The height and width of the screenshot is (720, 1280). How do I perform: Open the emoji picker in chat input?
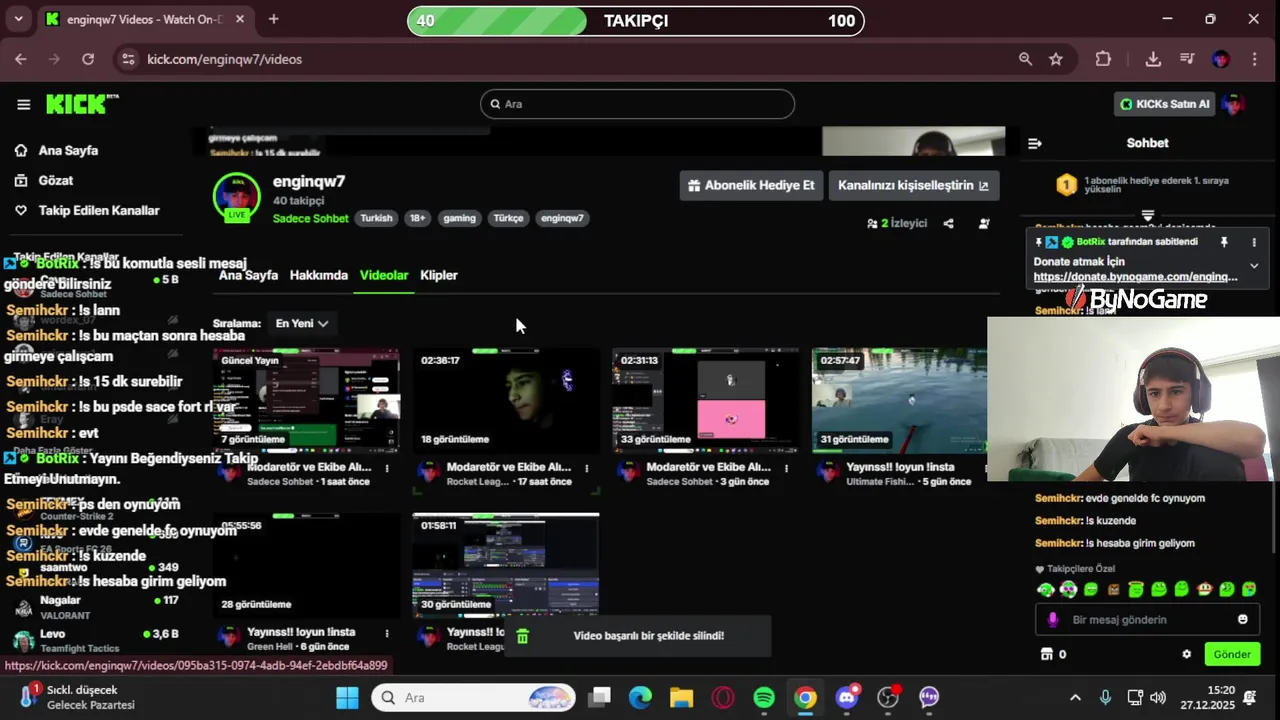pyautogui.click(x=1243, y=619)
